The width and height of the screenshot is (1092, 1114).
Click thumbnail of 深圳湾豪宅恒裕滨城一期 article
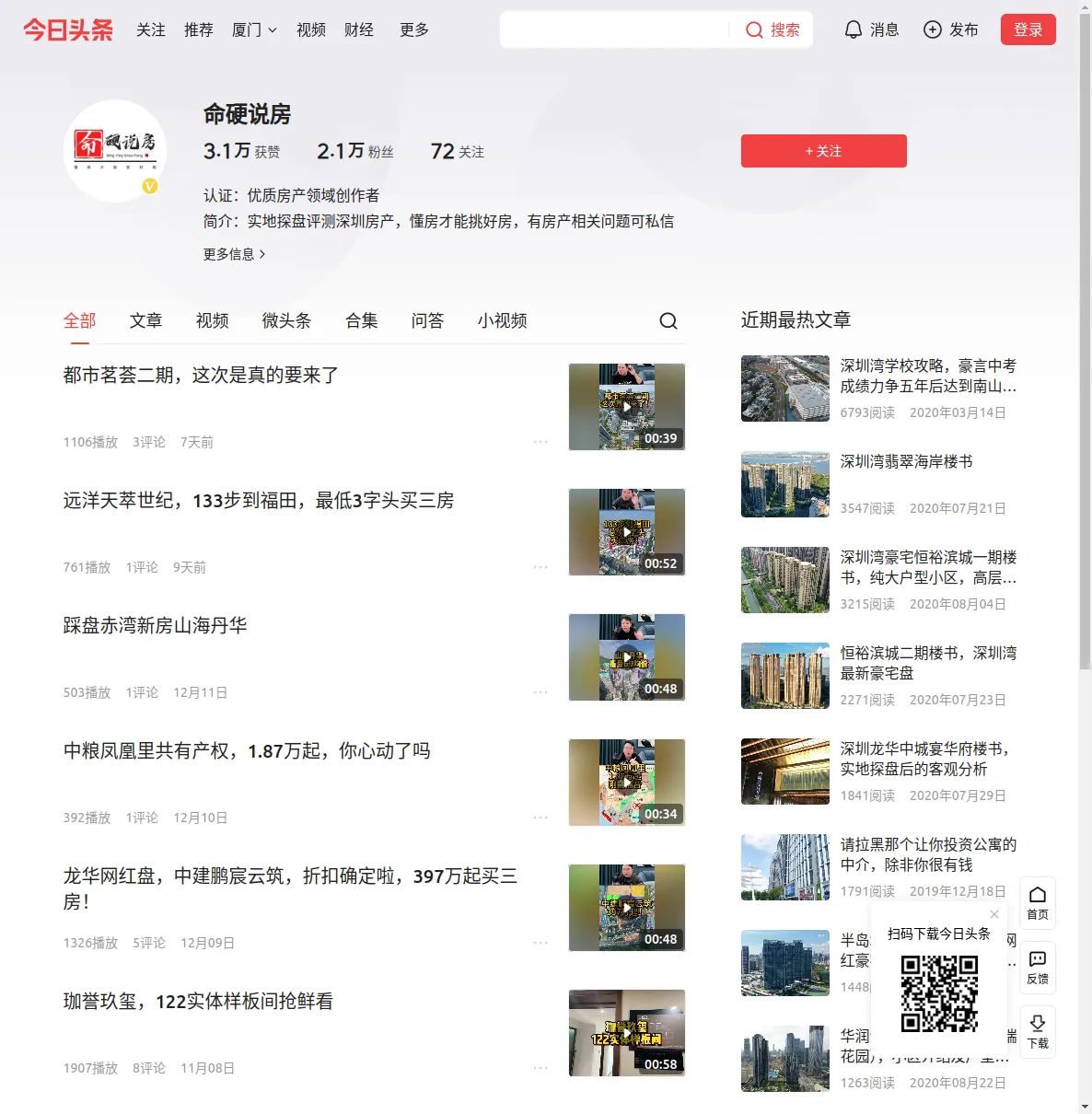tap(785, 580)
